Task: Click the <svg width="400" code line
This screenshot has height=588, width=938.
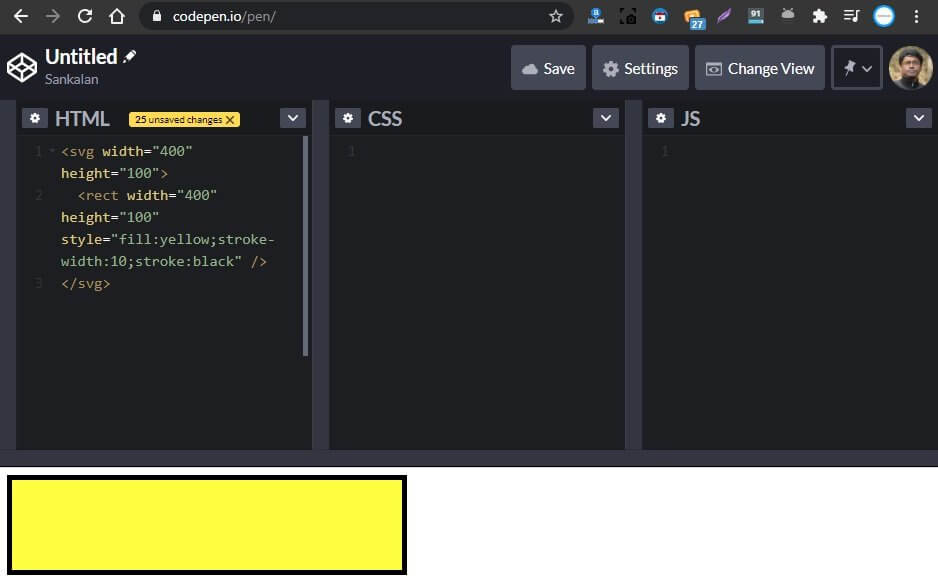Action: point(126,151)
